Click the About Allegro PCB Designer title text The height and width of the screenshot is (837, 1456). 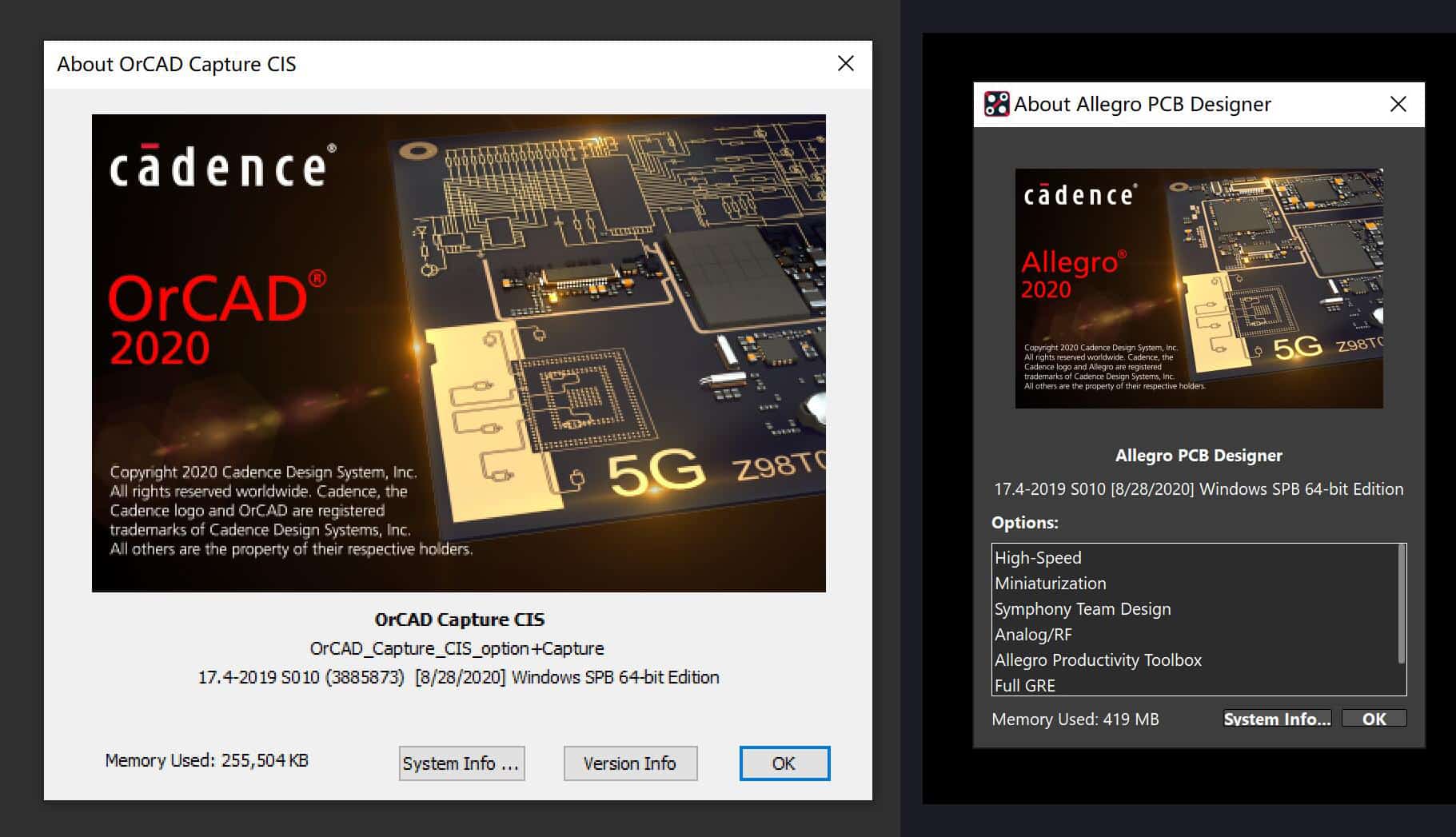click(x=1143, y=105)
